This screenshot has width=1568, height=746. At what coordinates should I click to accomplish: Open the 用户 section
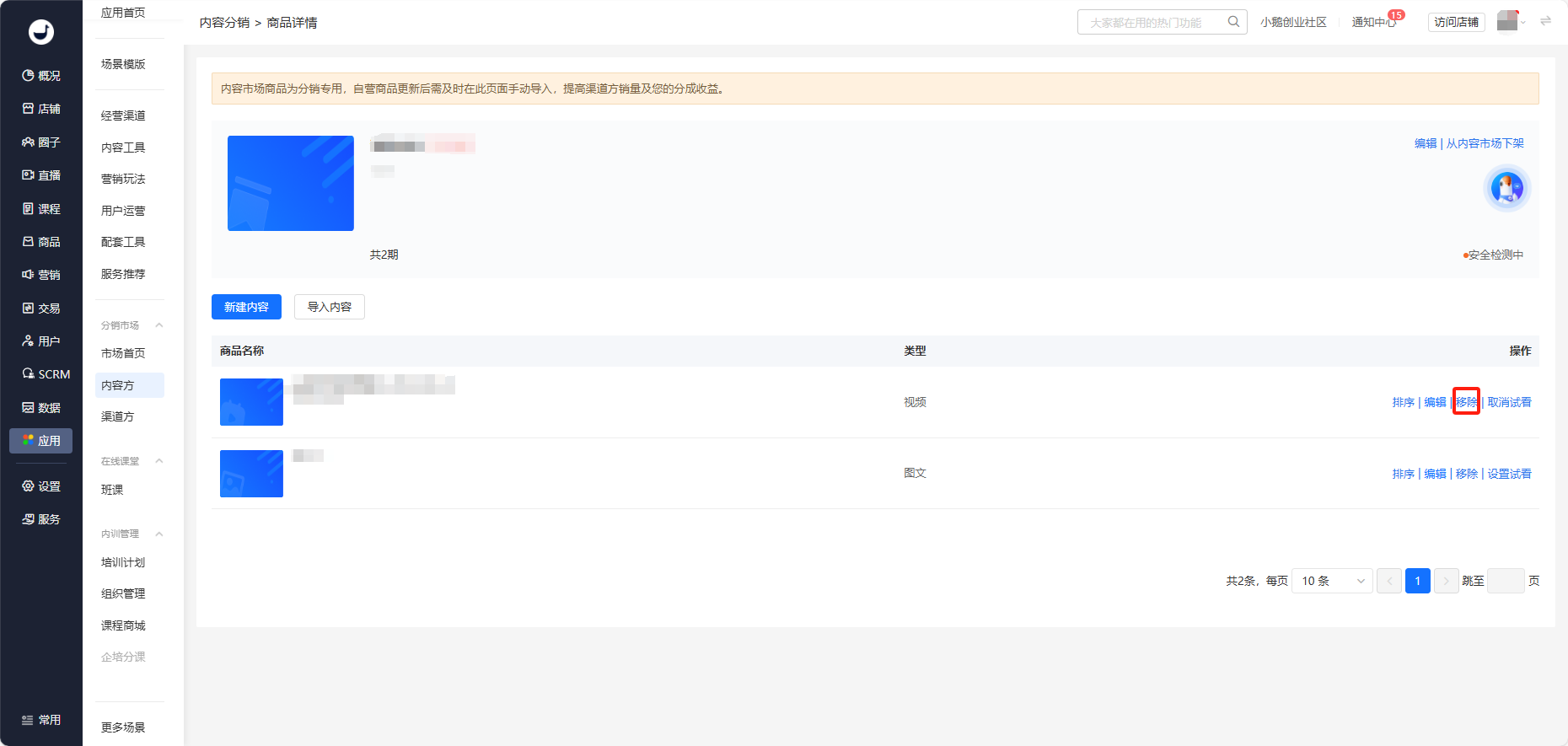point(41,341)
